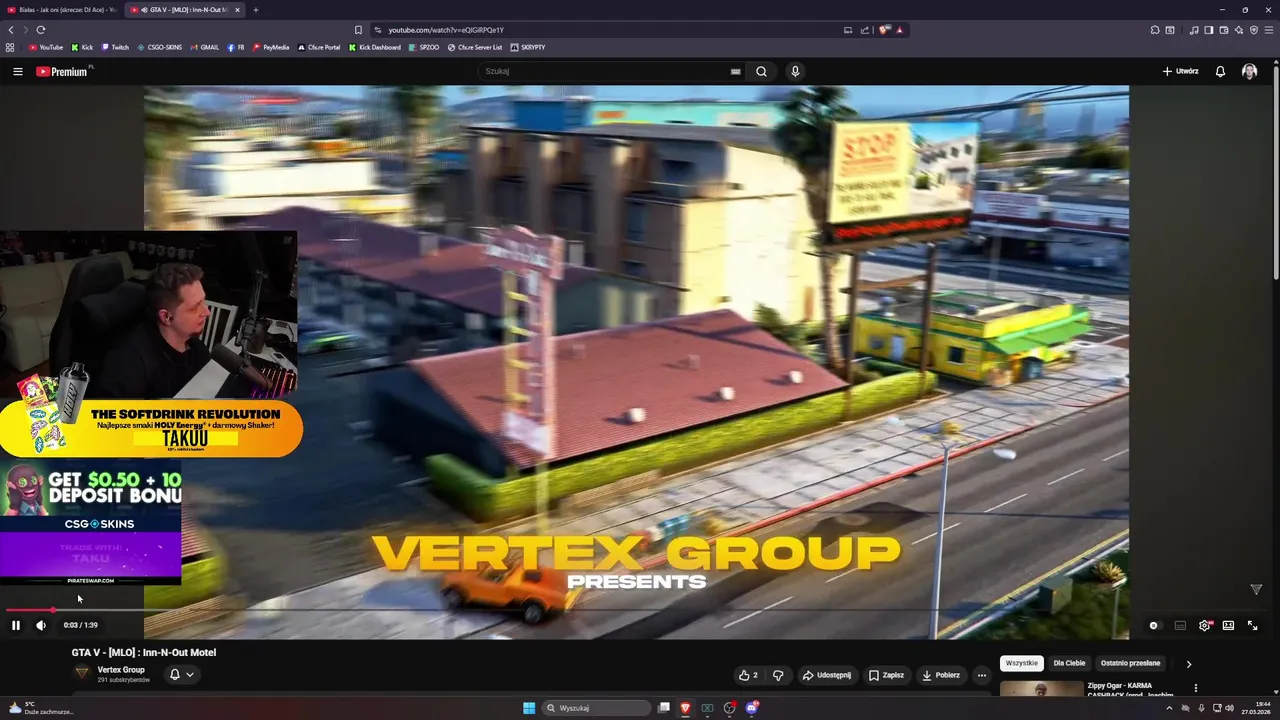This screenshot has height=720, width=1280.
Task: Click the magnifier search button
Action: 761,71
